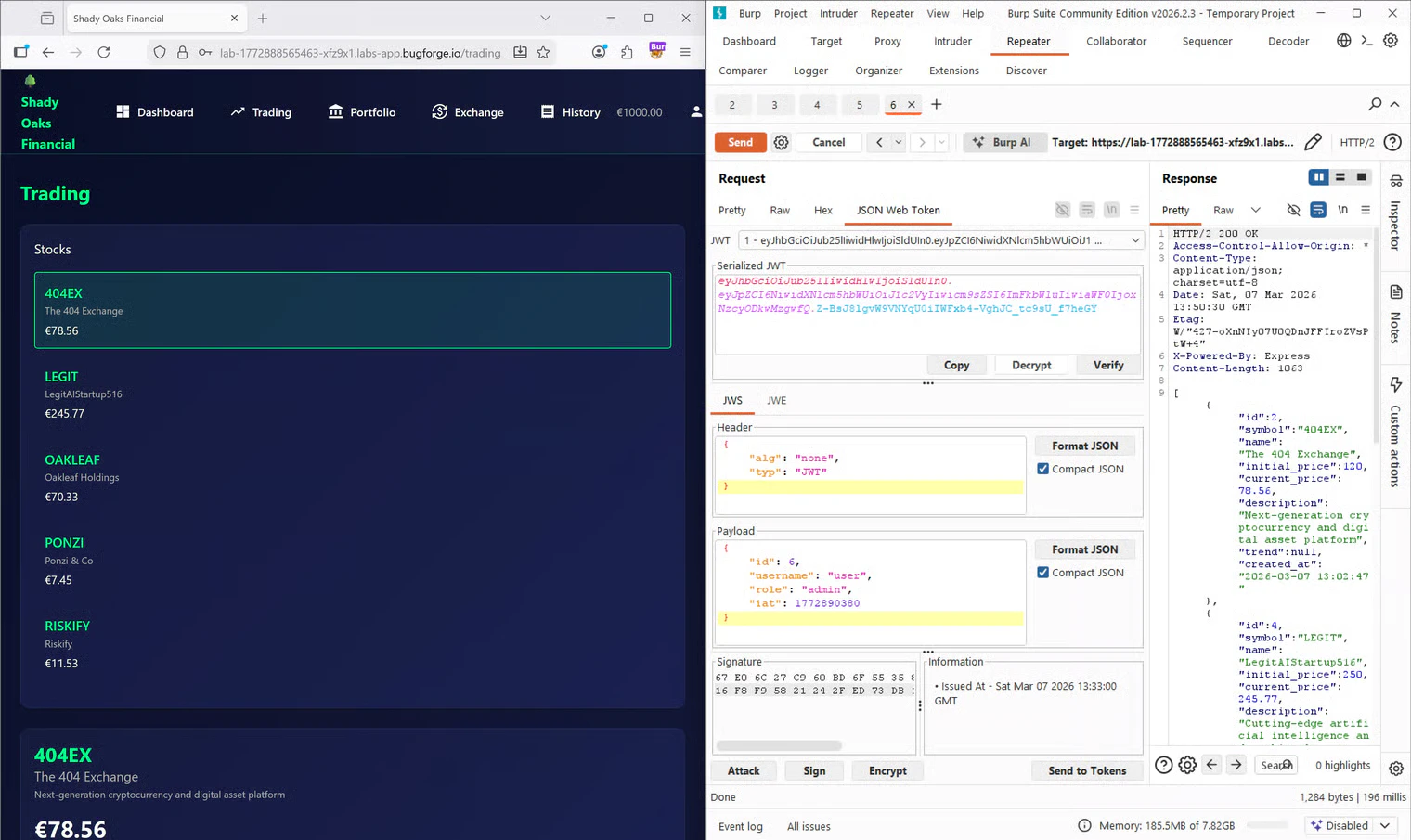Bookmark page with Firefox star icon

pyautogui.click(x=543, y=53)
